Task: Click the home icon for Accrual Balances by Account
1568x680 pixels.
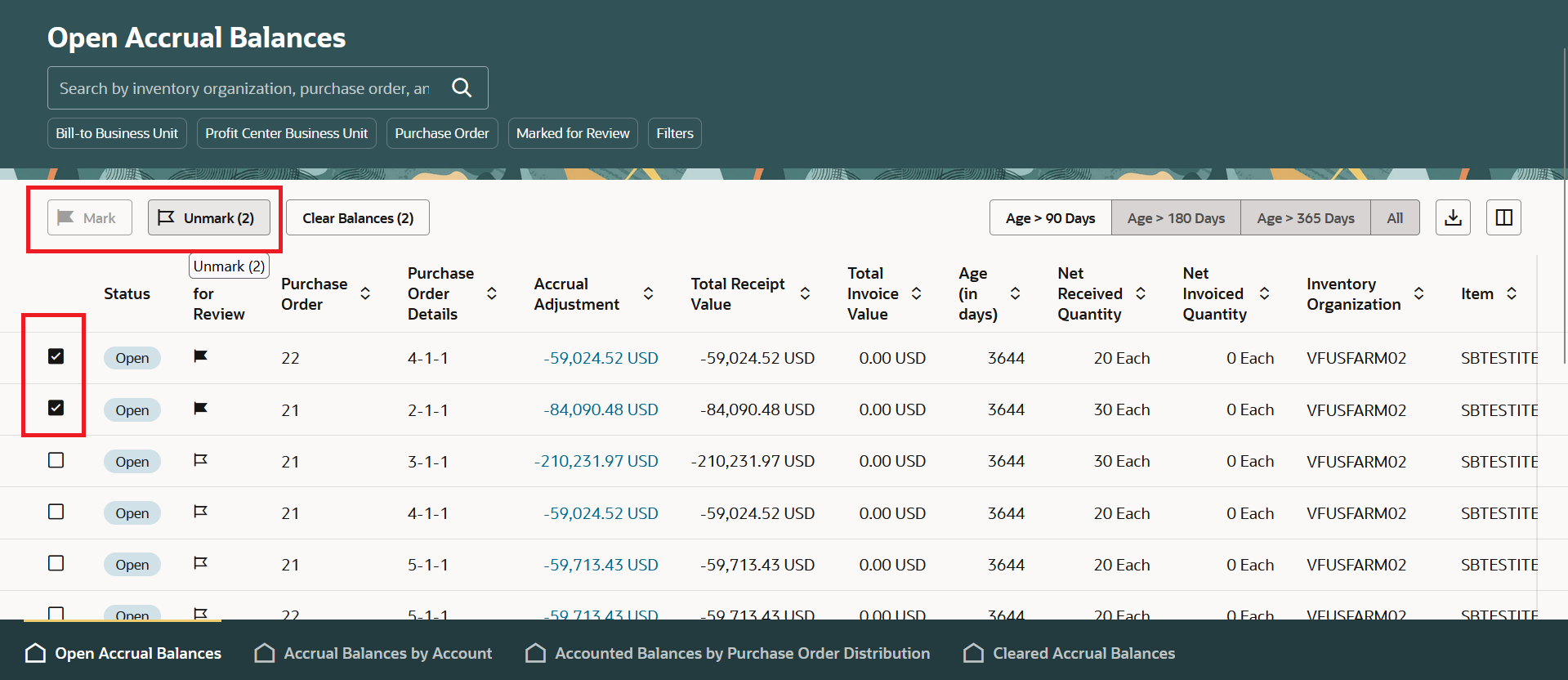Action: tap(265, 652)
